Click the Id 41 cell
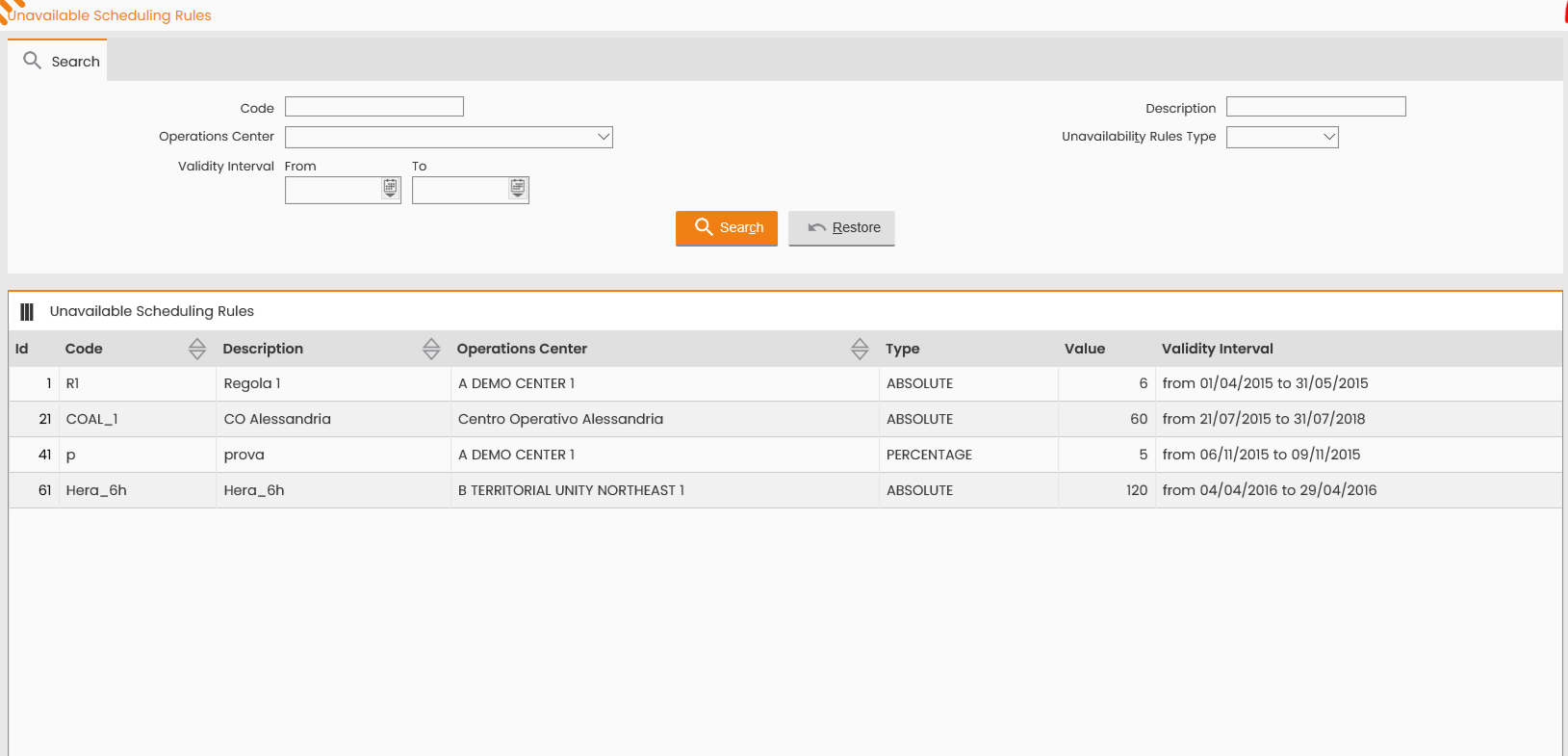This screenshot has height=756, width=1568. [35, 455]
